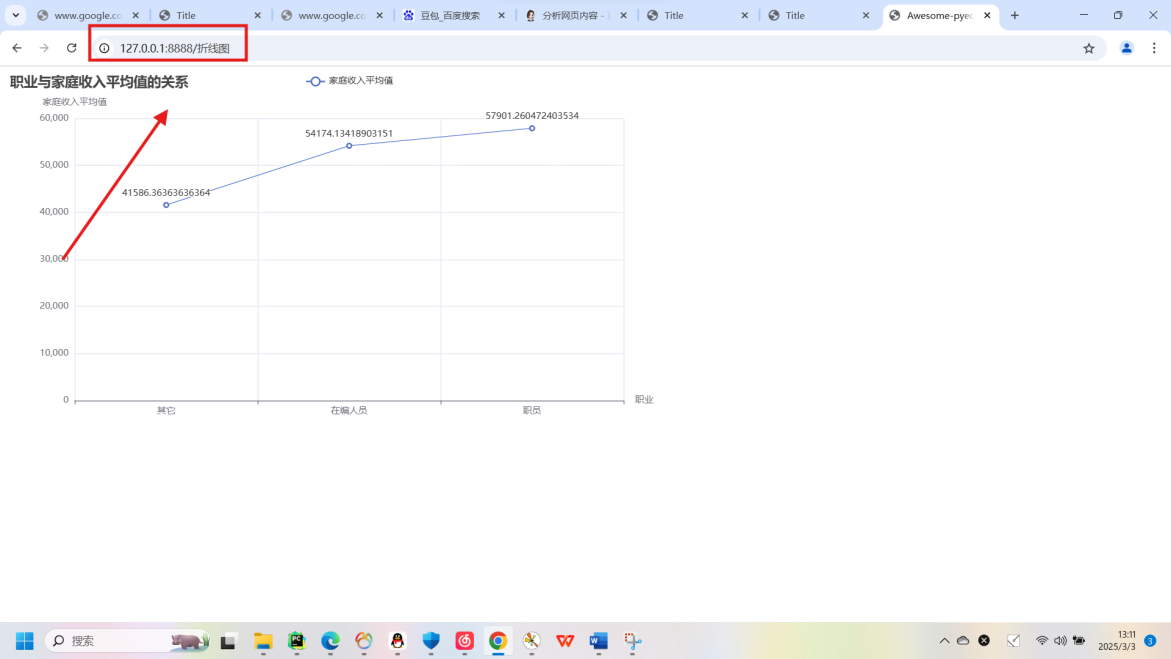Open Microsoft Word from the taskbar
The width and height of the screenshot is (1171, 659).
(599, 641)
